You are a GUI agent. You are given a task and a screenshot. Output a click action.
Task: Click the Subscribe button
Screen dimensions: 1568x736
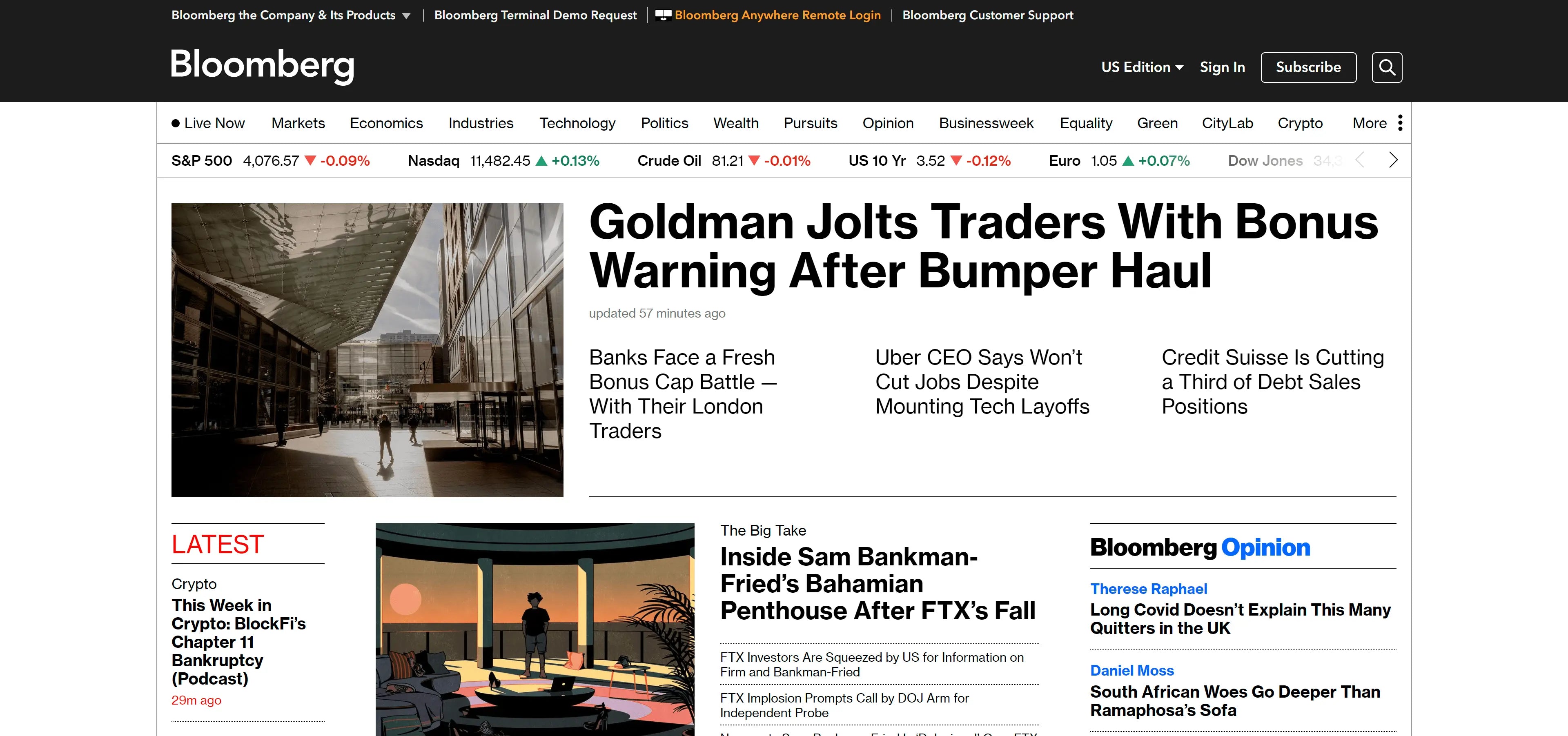(x=1308, y=67)
